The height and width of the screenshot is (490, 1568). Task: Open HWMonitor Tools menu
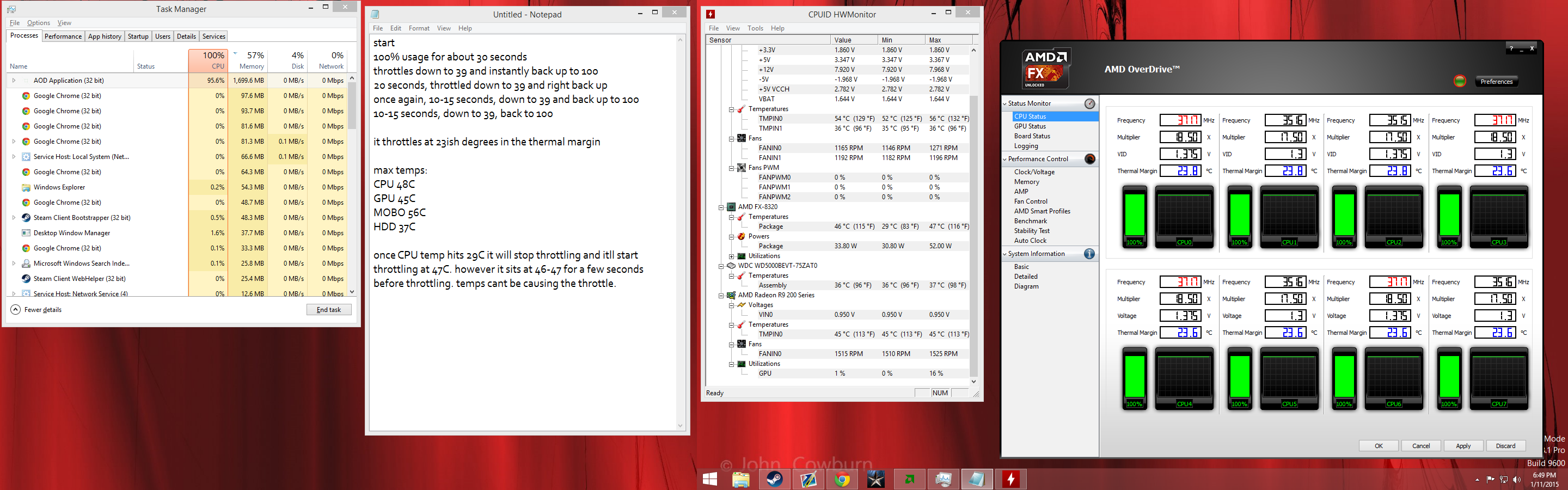755,28
